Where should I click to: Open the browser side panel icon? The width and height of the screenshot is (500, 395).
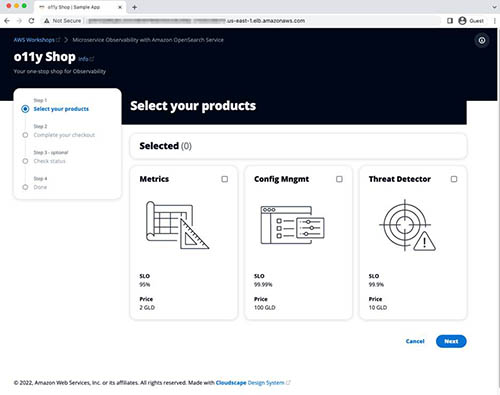[450, 21]
